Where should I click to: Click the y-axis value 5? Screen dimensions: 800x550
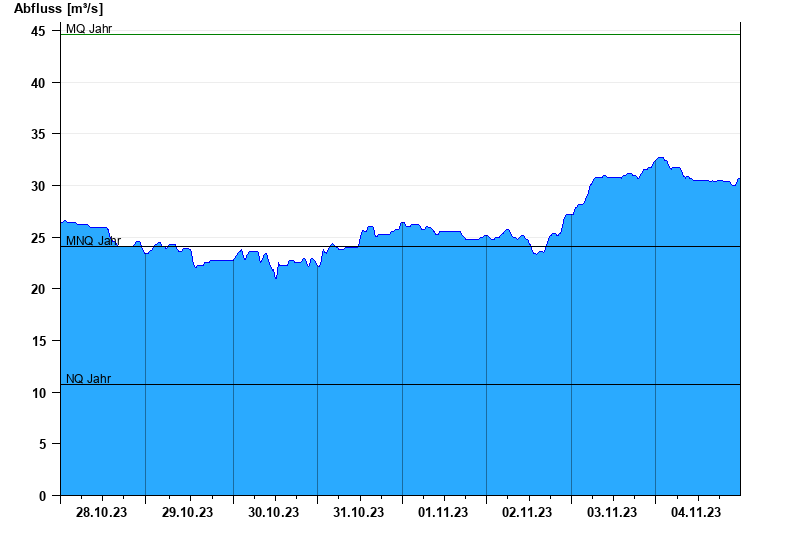[x=42, y=444]
